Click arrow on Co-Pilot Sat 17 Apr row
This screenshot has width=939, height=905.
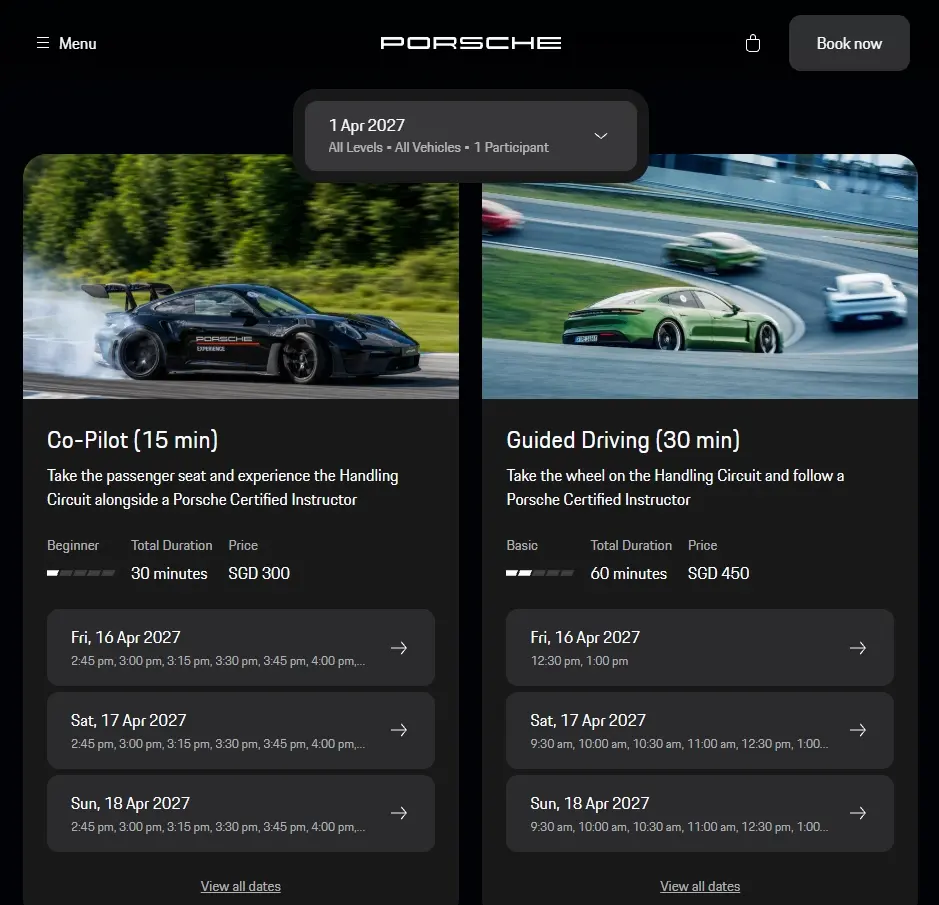399,730
